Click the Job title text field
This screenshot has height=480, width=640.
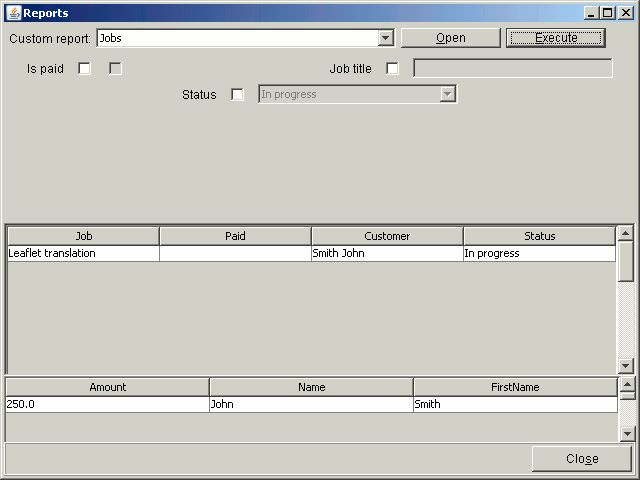513,68
